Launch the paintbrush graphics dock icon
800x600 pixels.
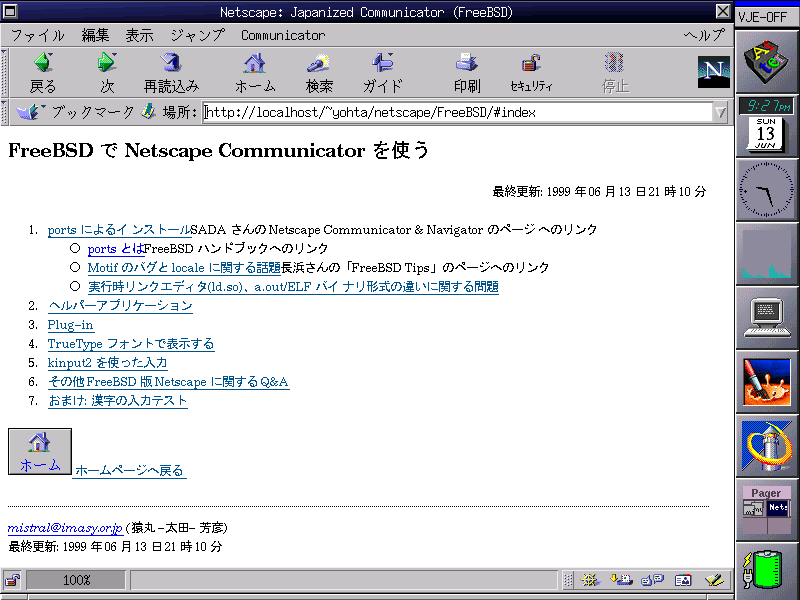pos(766,382)
